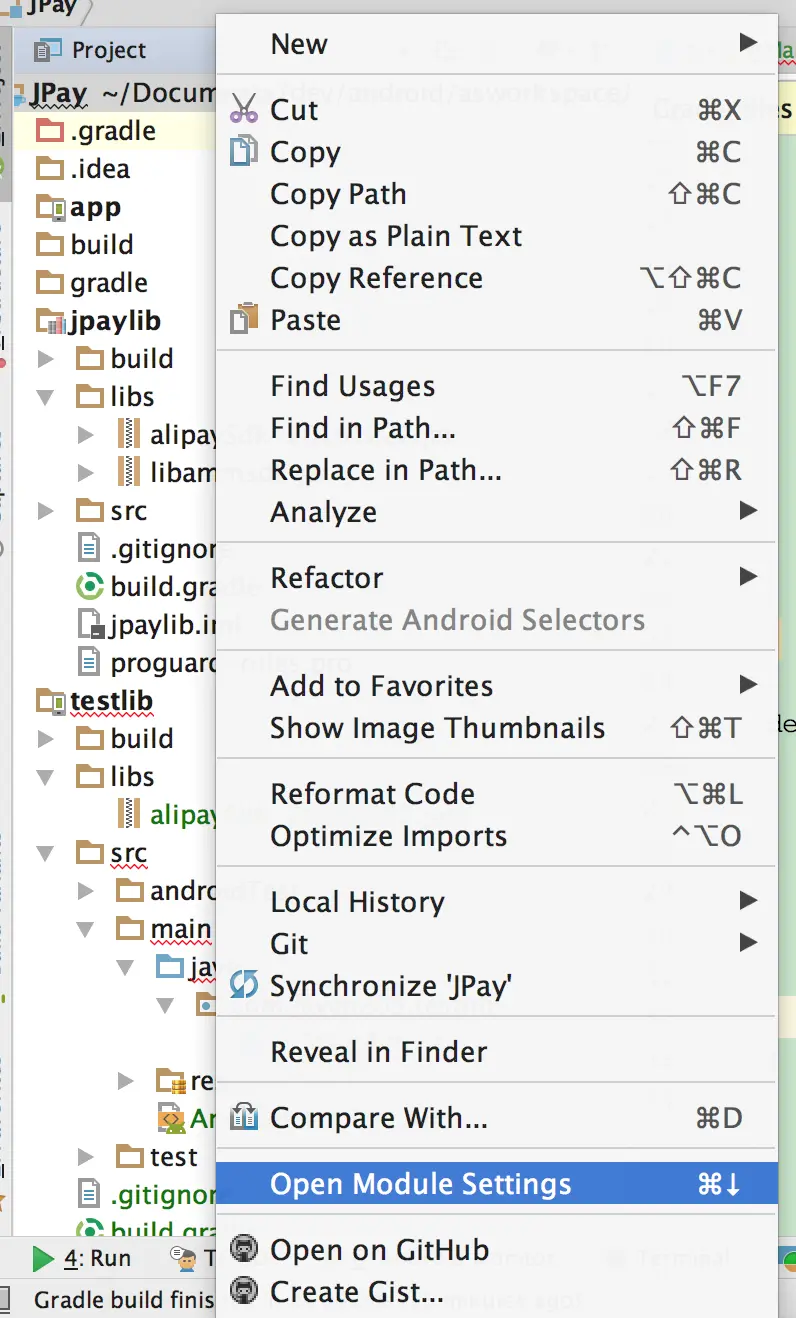
Task: Expand the jpaylib build folder
Action: point(45,358)
